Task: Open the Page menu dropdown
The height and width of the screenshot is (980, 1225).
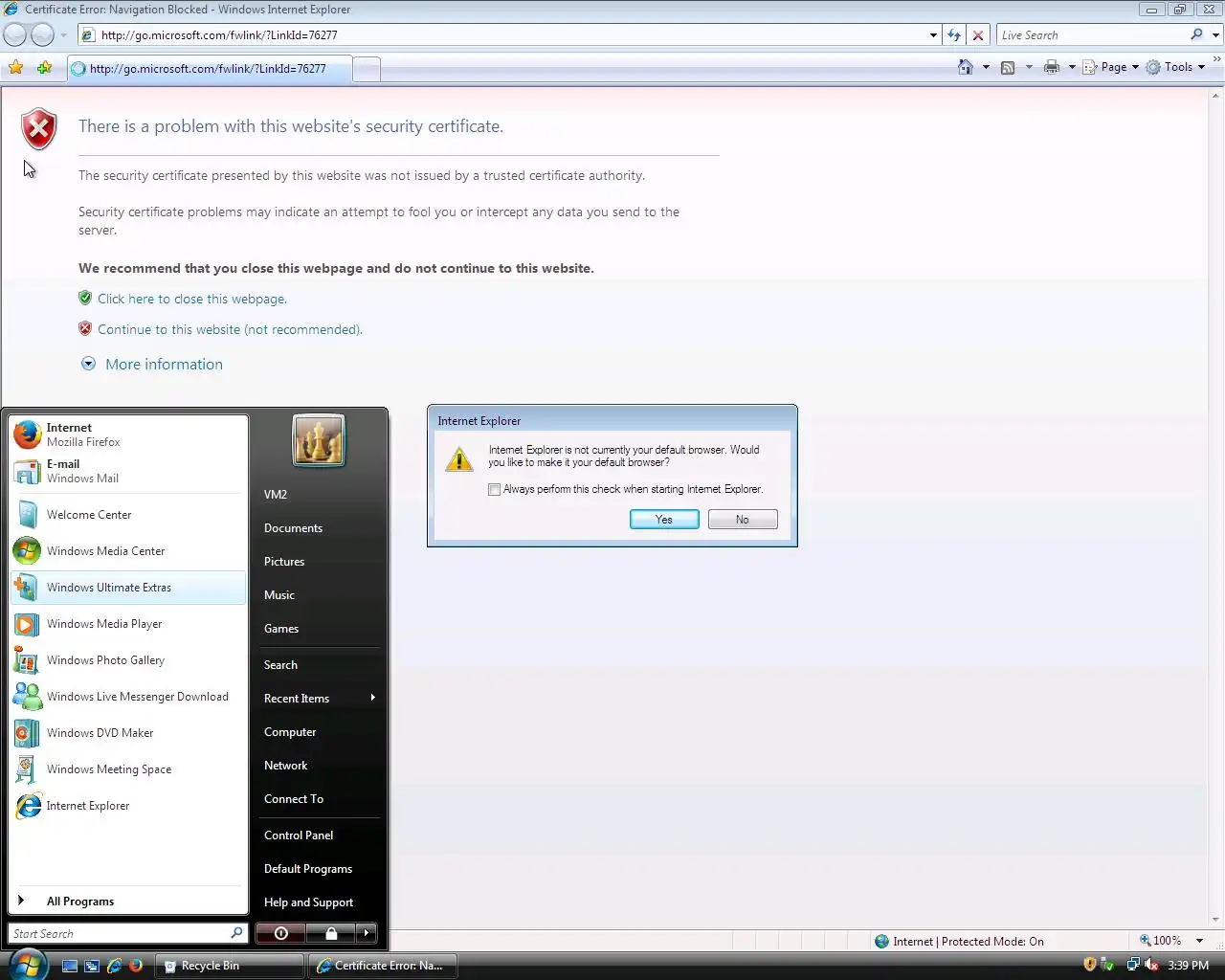Action: (x=1110, y=67)
